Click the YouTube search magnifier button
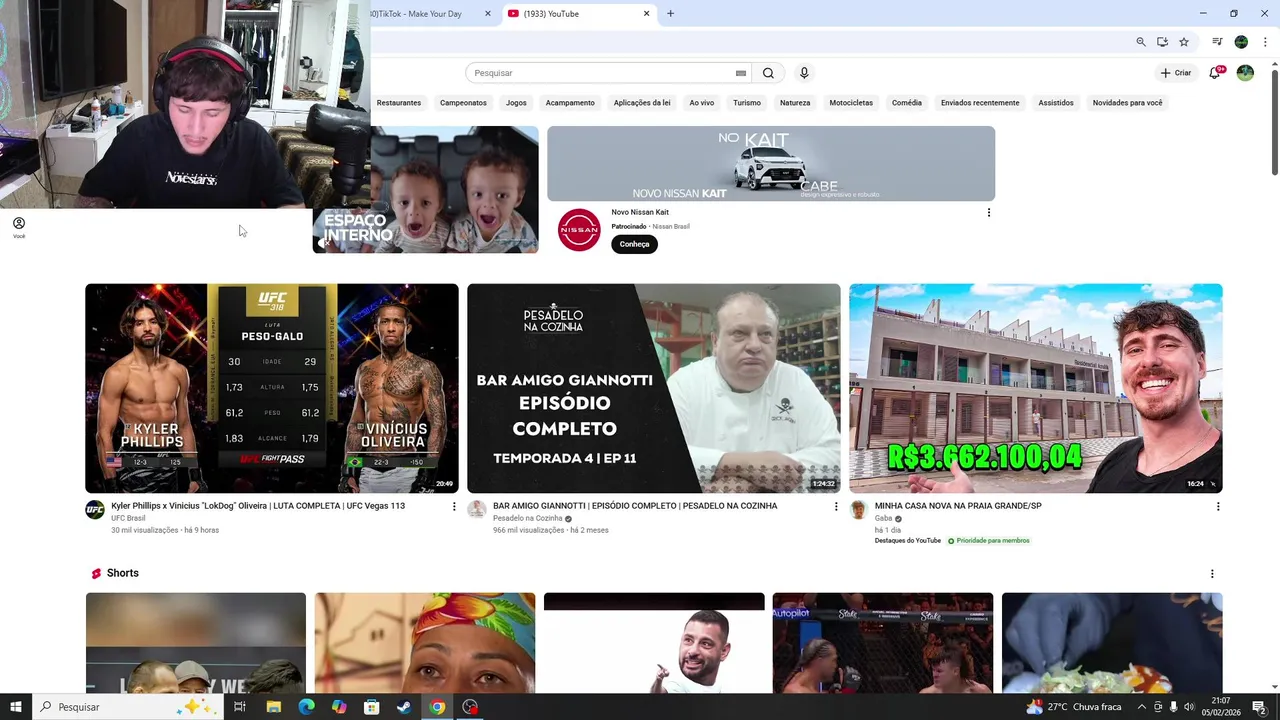 (x=768, y=73)
